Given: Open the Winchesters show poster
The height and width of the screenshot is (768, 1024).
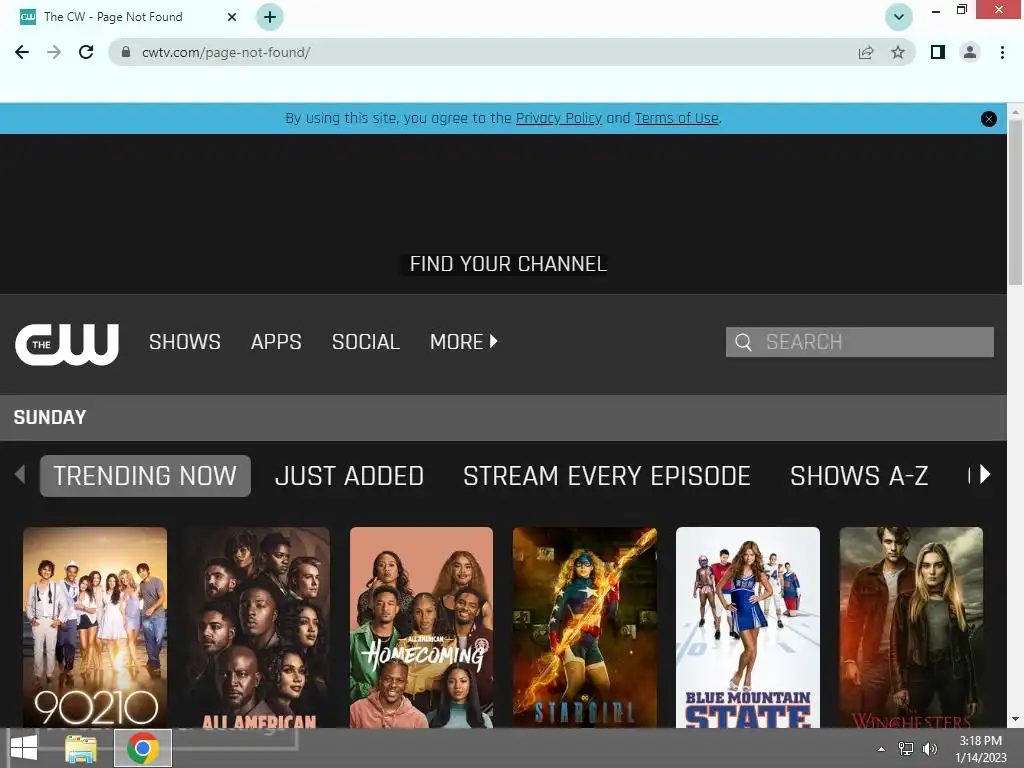Looking at the screenshot, I should [x=911, y=627].
